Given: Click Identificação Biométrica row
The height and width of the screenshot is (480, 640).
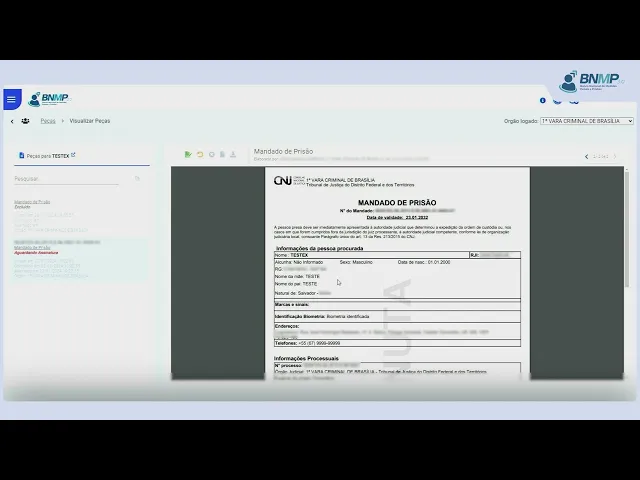Looking at the screenshot, I should tap(397, 316).
